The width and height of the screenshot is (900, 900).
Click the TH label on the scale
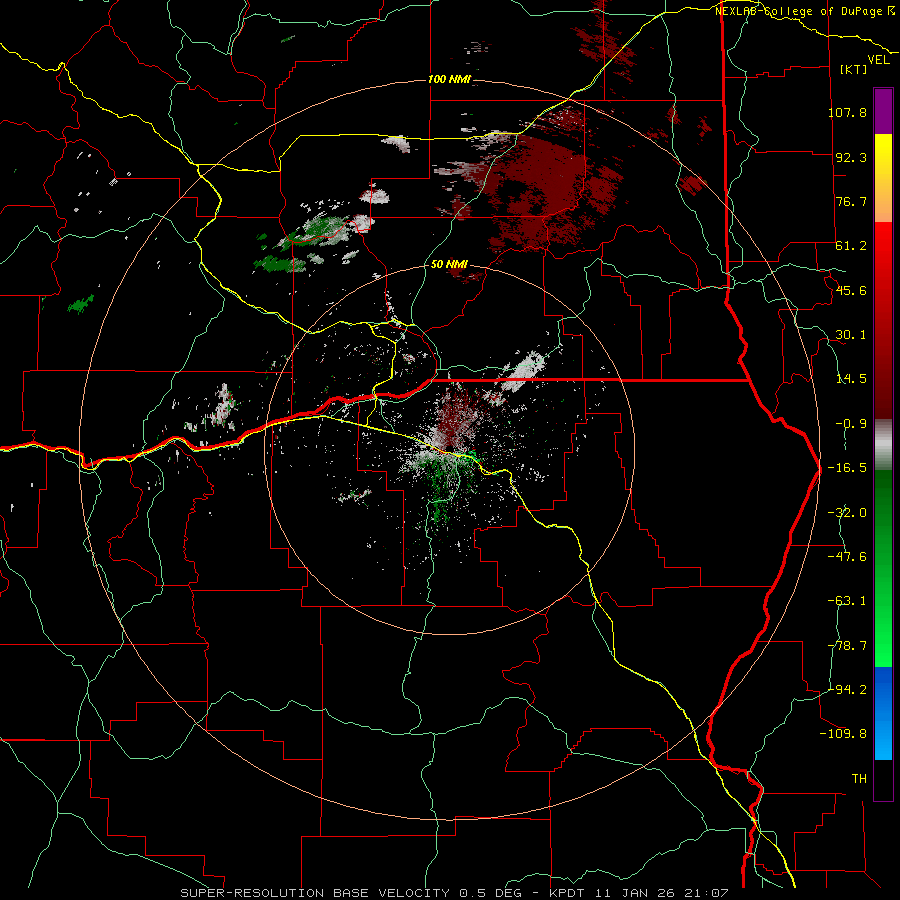tap(859, 778)
